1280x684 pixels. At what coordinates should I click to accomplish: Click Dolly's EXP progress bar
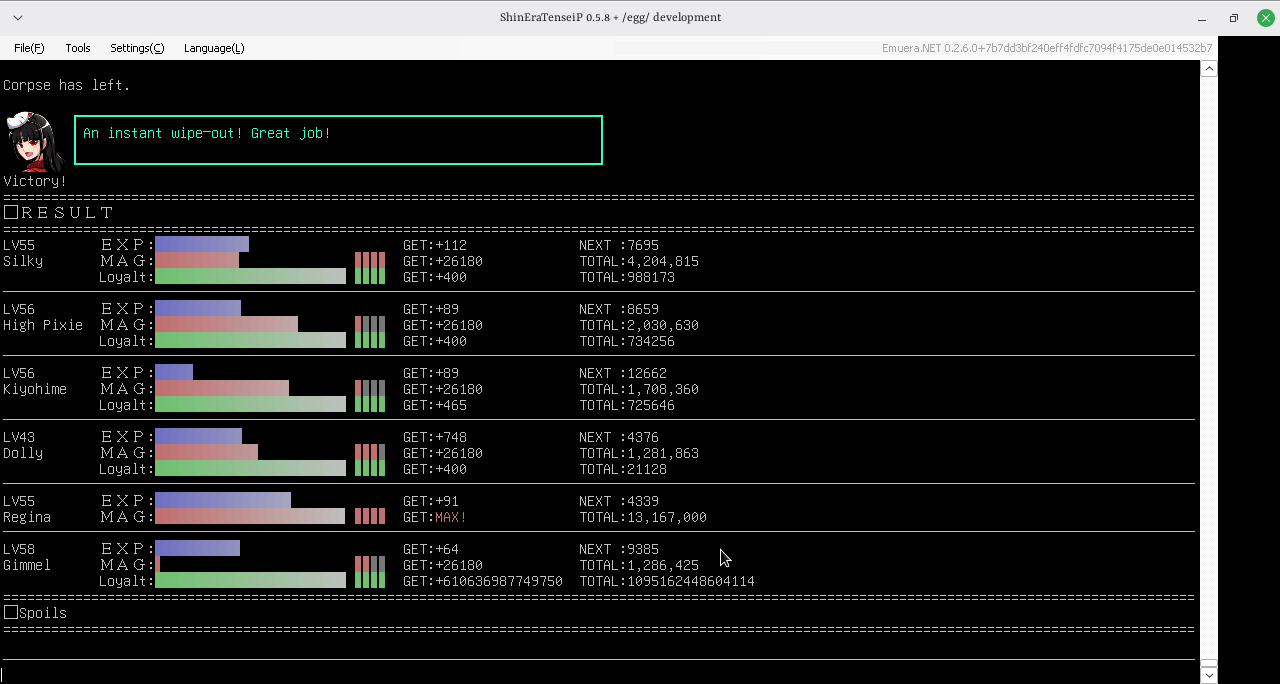[198, 436]
